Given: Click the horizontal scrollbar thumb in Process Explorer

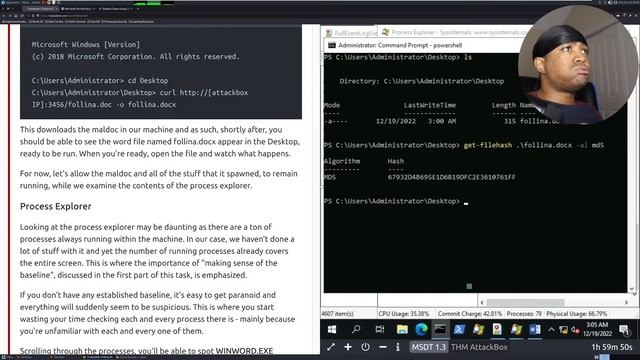Looking at the screenshot, I should point(525,302).
